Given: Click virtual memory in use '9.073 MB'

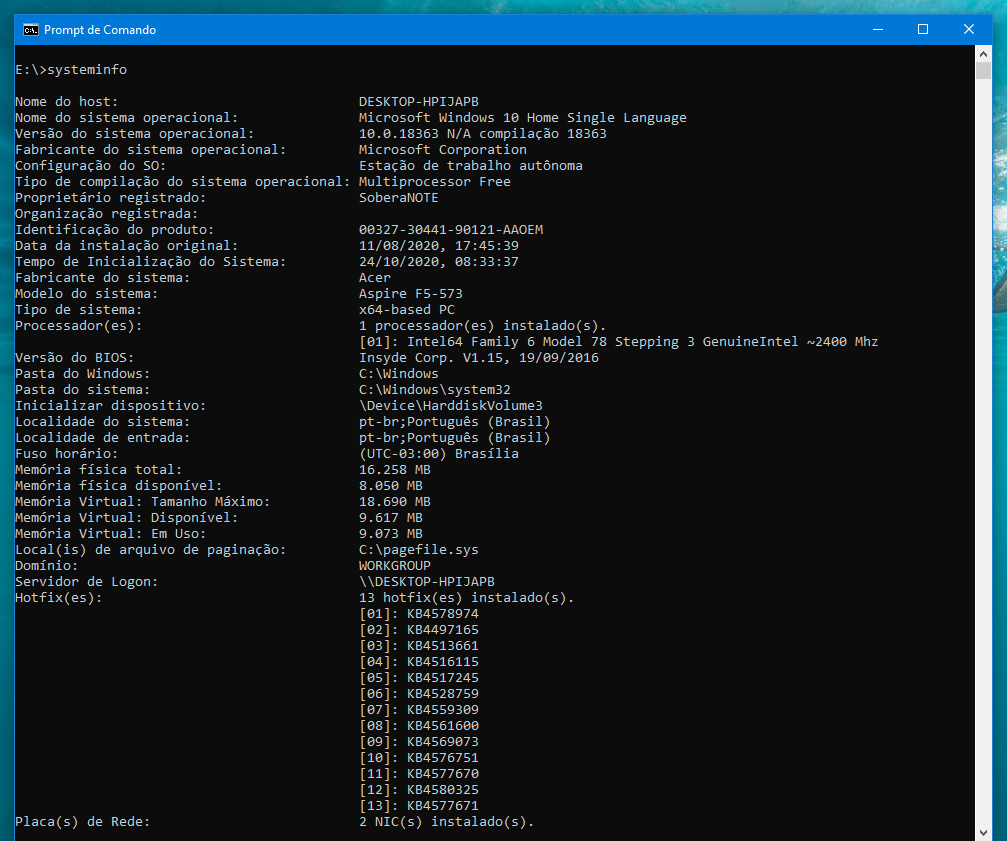Looking at the screenshot, I should point(390,533).
